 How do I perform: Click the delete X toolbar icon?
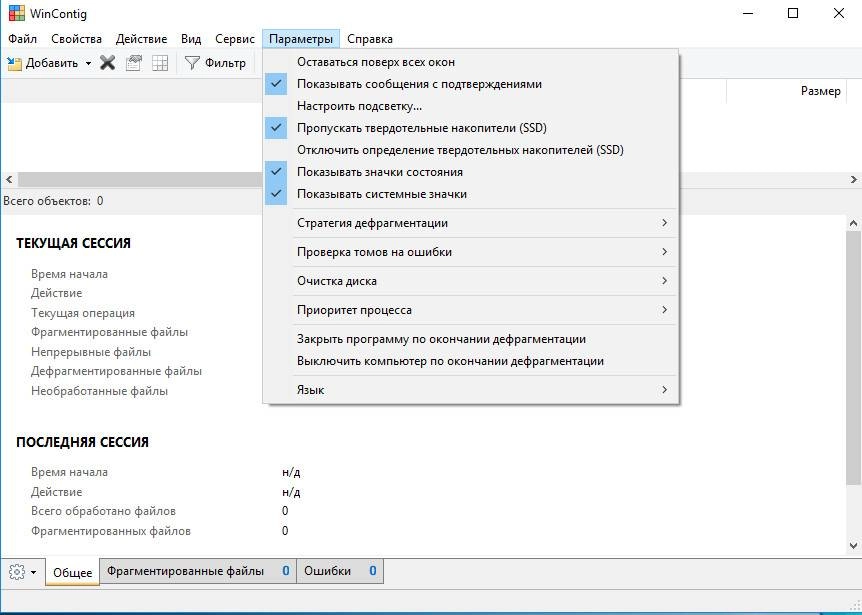coord(108,63)
